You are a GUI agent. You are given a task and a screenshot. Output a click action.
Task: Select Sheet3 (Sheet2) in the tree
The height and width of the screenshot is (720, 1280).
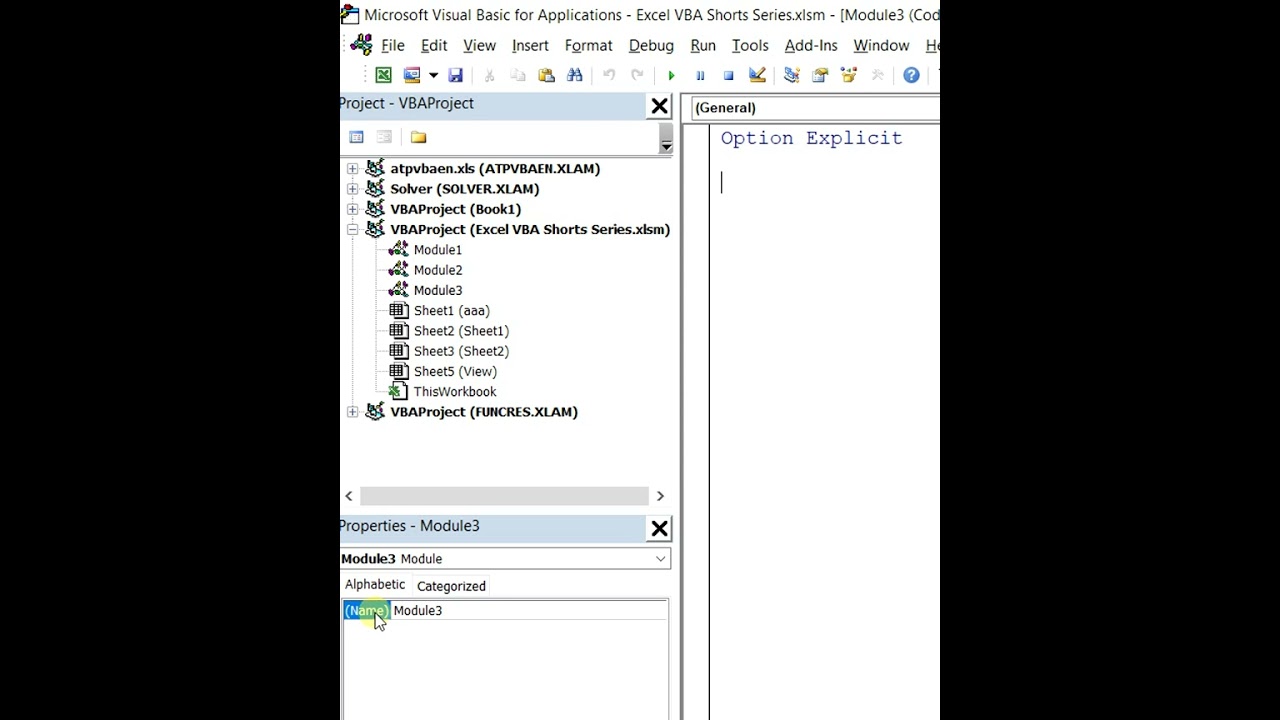click(461, 351)
